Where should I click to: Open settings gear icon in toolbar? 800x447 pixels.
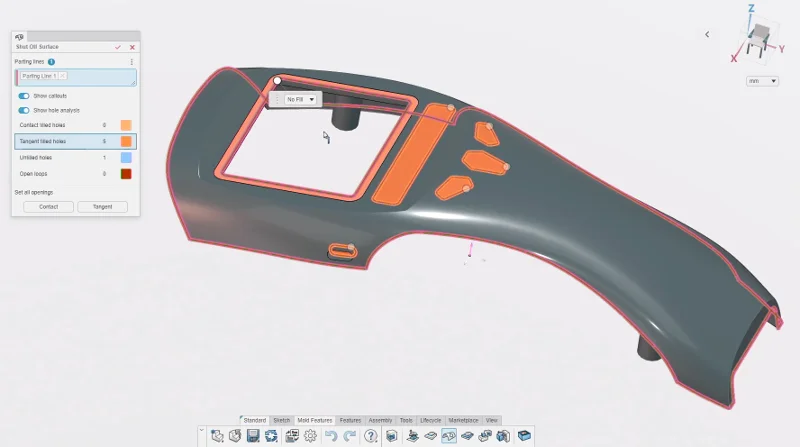click(310, 436)
